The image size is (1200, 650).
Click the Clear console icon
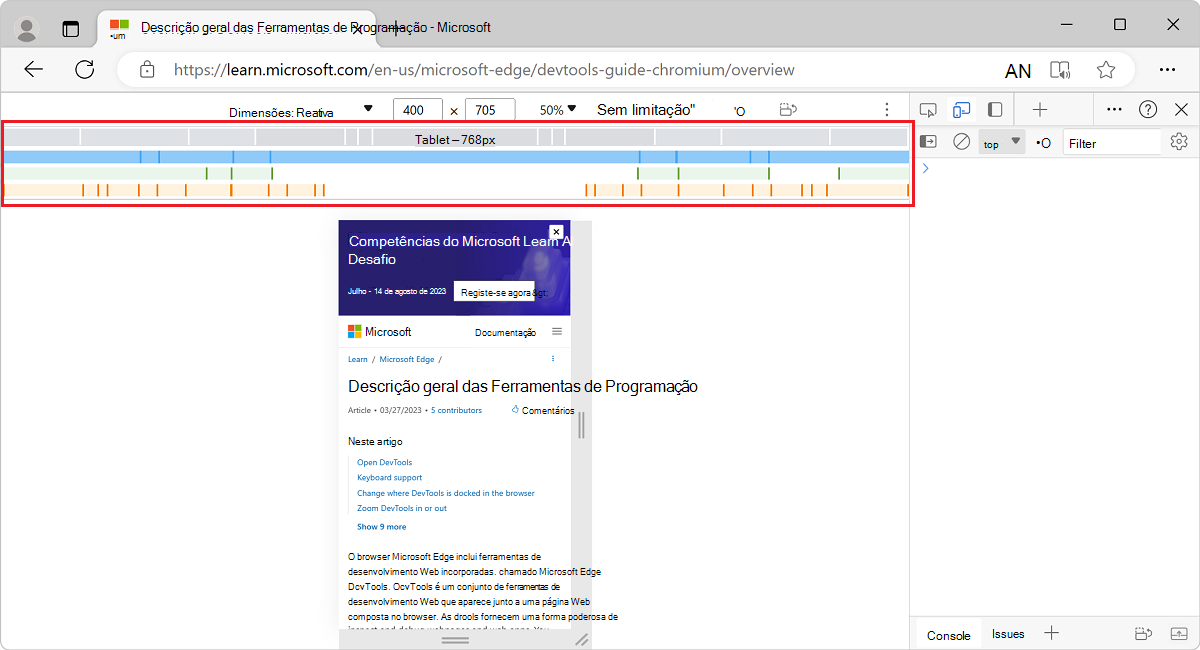961,141
